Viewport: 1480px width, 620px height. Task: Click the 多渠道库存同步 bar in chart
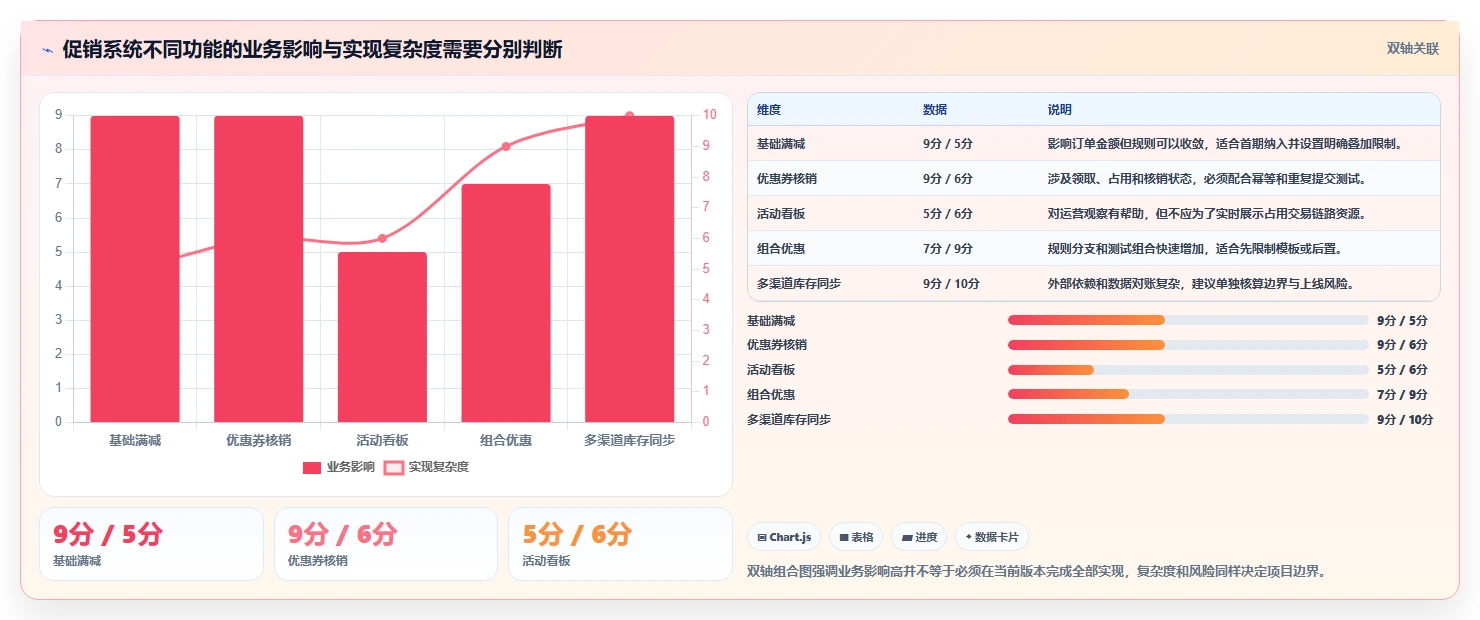click(x=630, y=269)
